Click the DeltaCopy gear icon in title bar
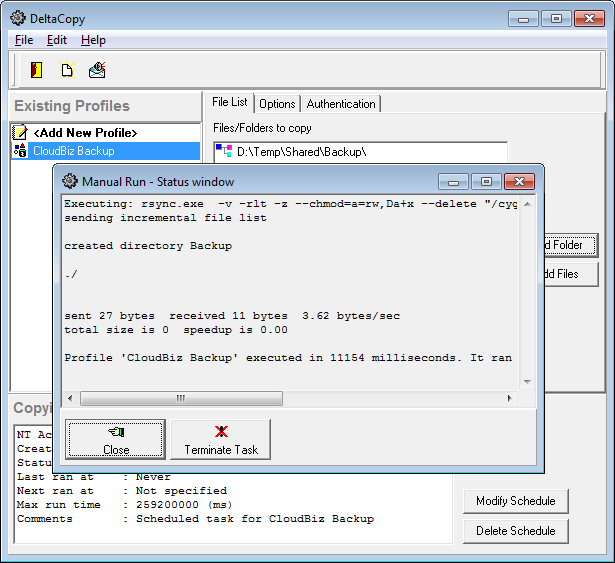Screen dimensions: 615x563 pos(18,18)
